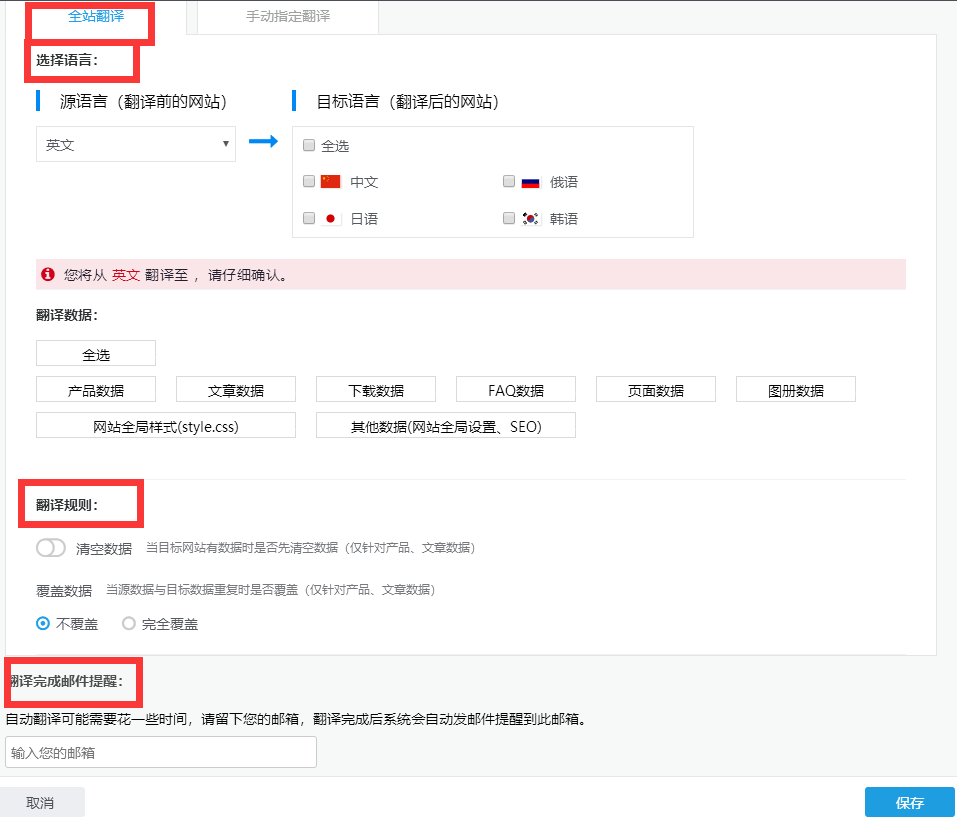Image resolution: width=957 pixels, height=818 pixels.
Task: Select the 完全覆盖 overwrite radio button
Action: [x=129, y=623]
